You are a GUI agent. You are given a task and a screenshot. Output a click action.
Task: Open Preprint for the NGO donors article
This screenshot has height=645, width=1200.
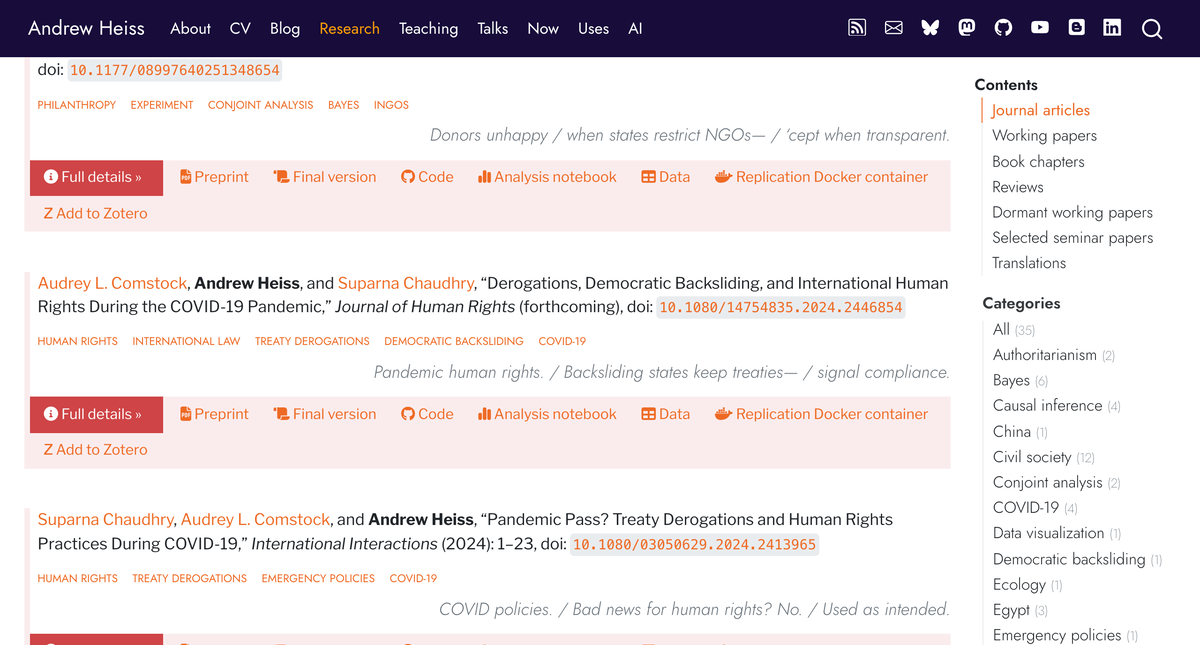[x=214, y=177]
